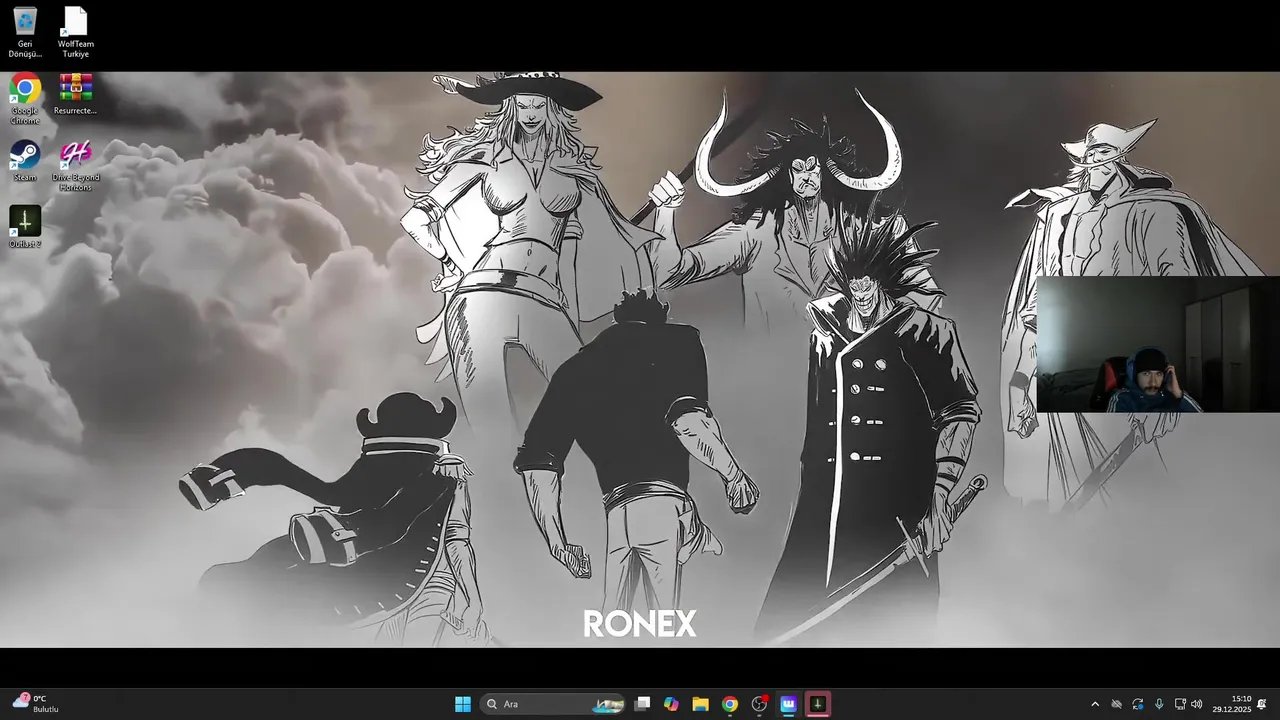
Task: Click the sync arrows tray icon
Action: pyautogui.click(x=1138, y=704)
